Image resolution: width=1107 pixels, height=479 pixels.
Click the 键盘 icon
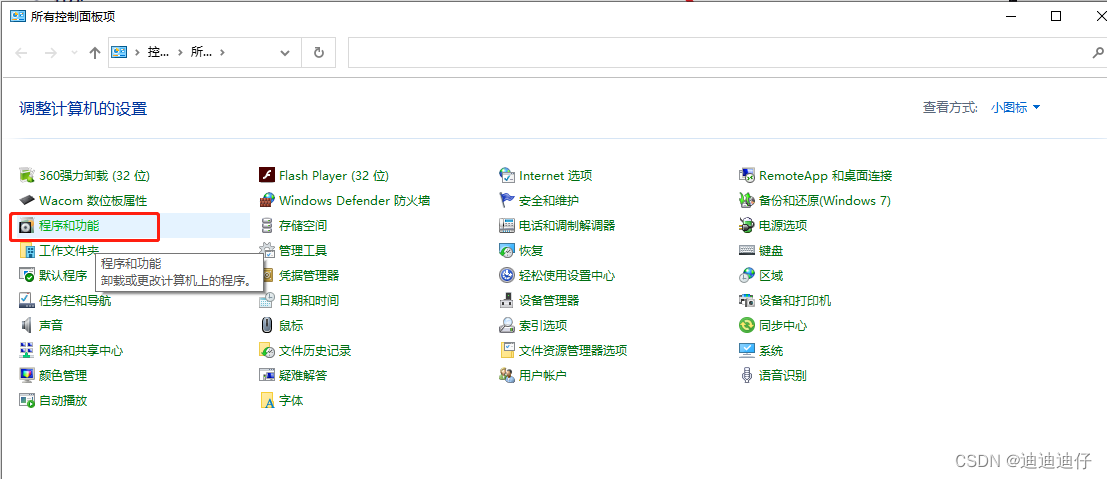747,251
